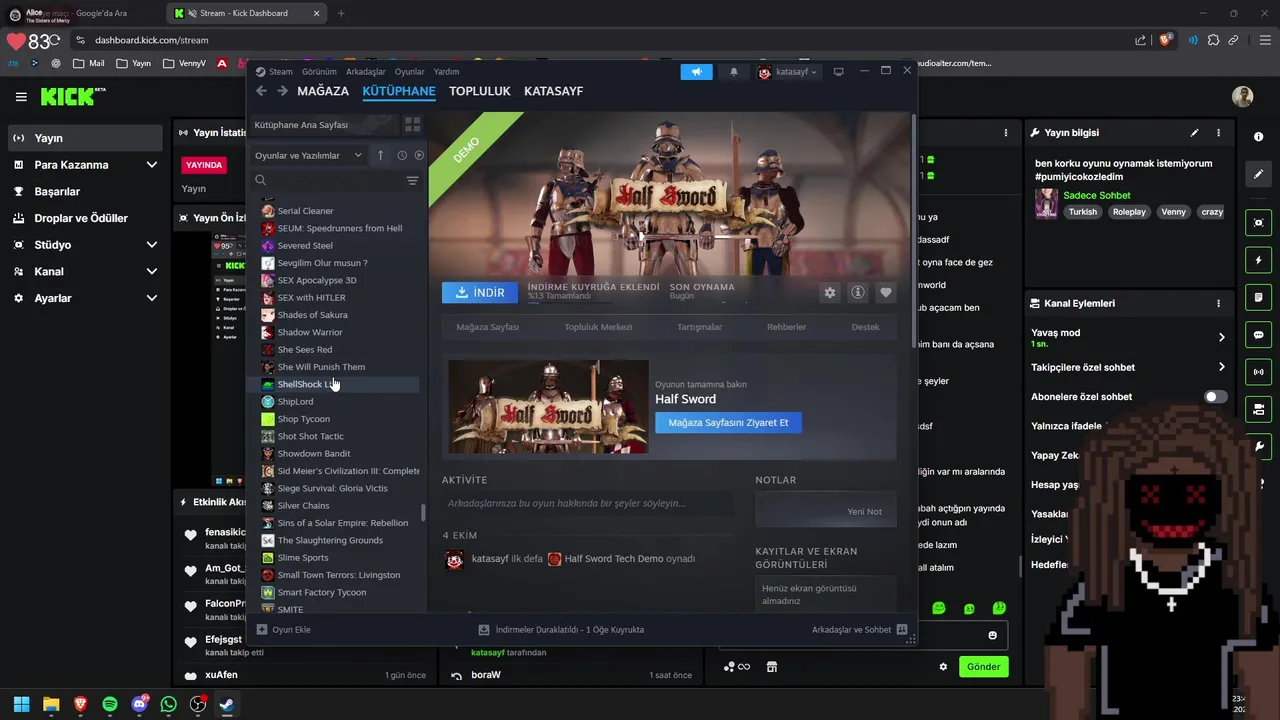Open Half Sword manage gear icon
Viewport: 1280px width, 720px height.
(829, 292)
